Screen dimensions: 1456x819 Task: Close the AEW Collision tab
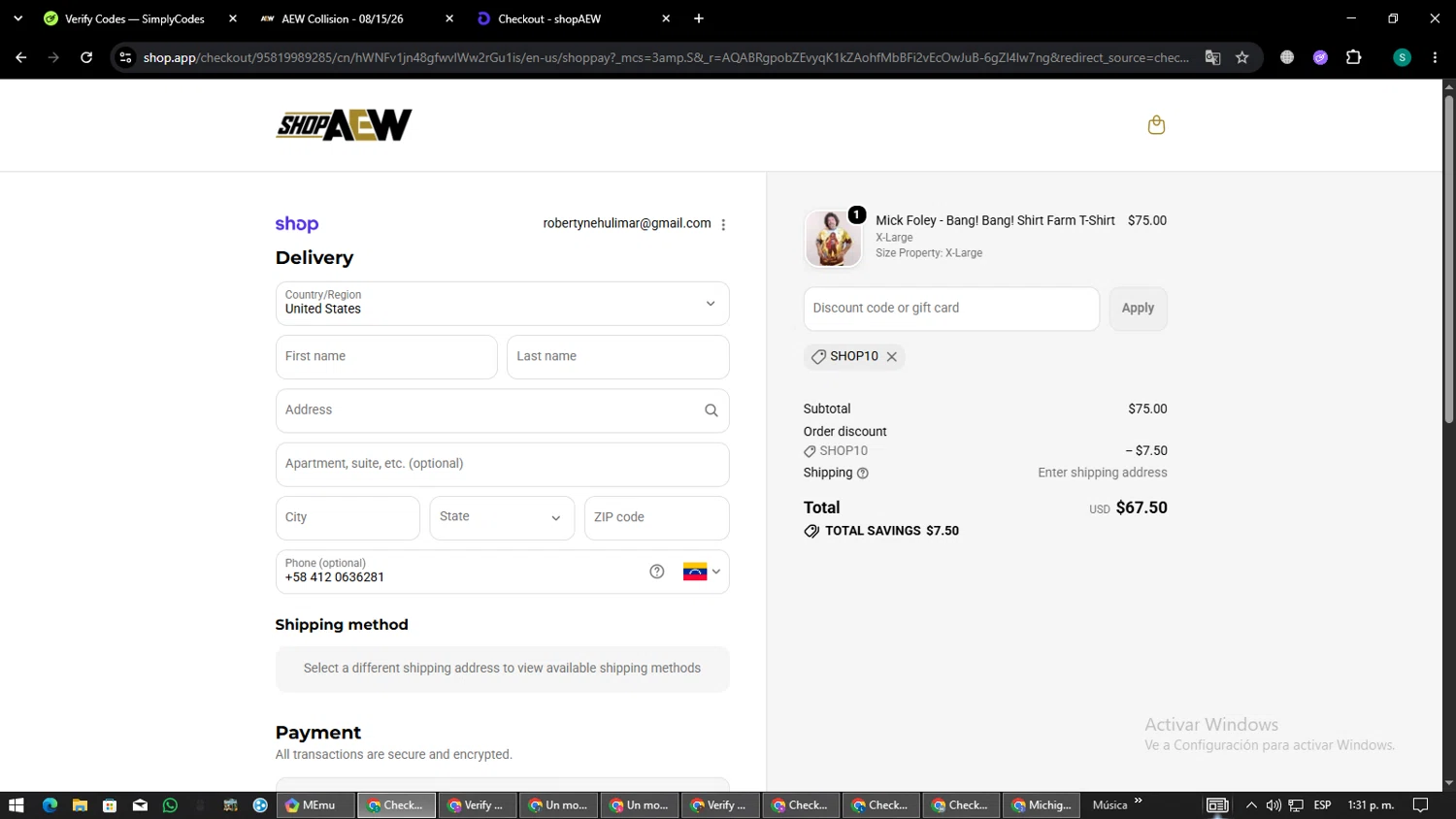click(449, 18)
